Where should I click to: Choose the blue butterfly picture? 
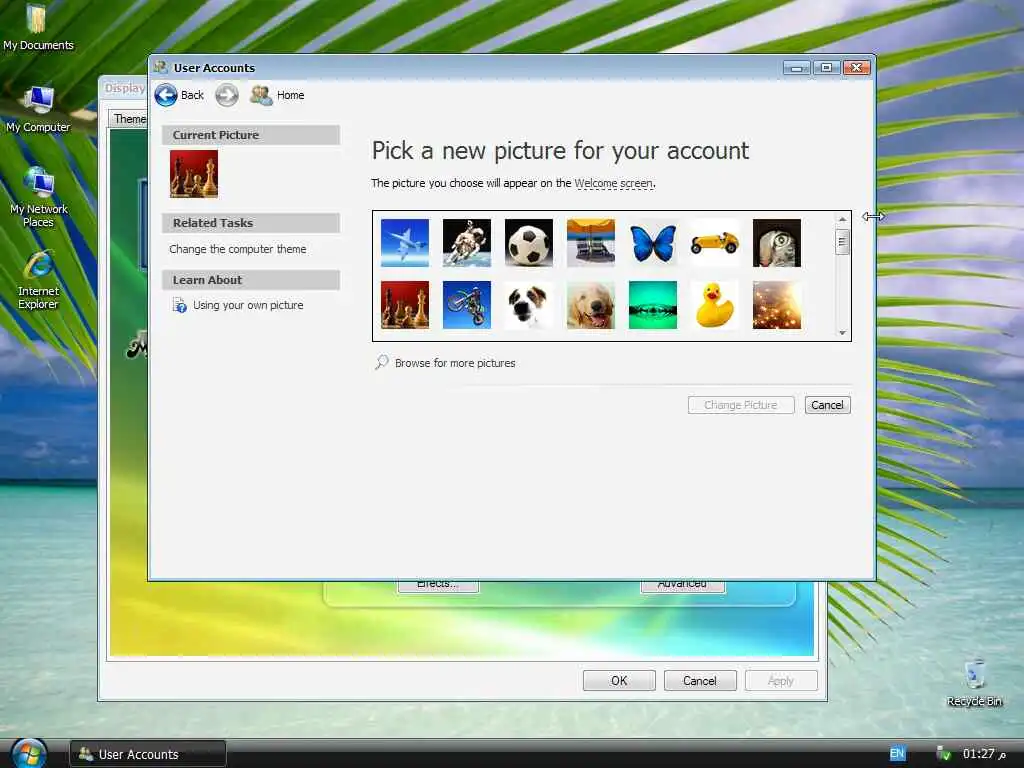(653, 243)
